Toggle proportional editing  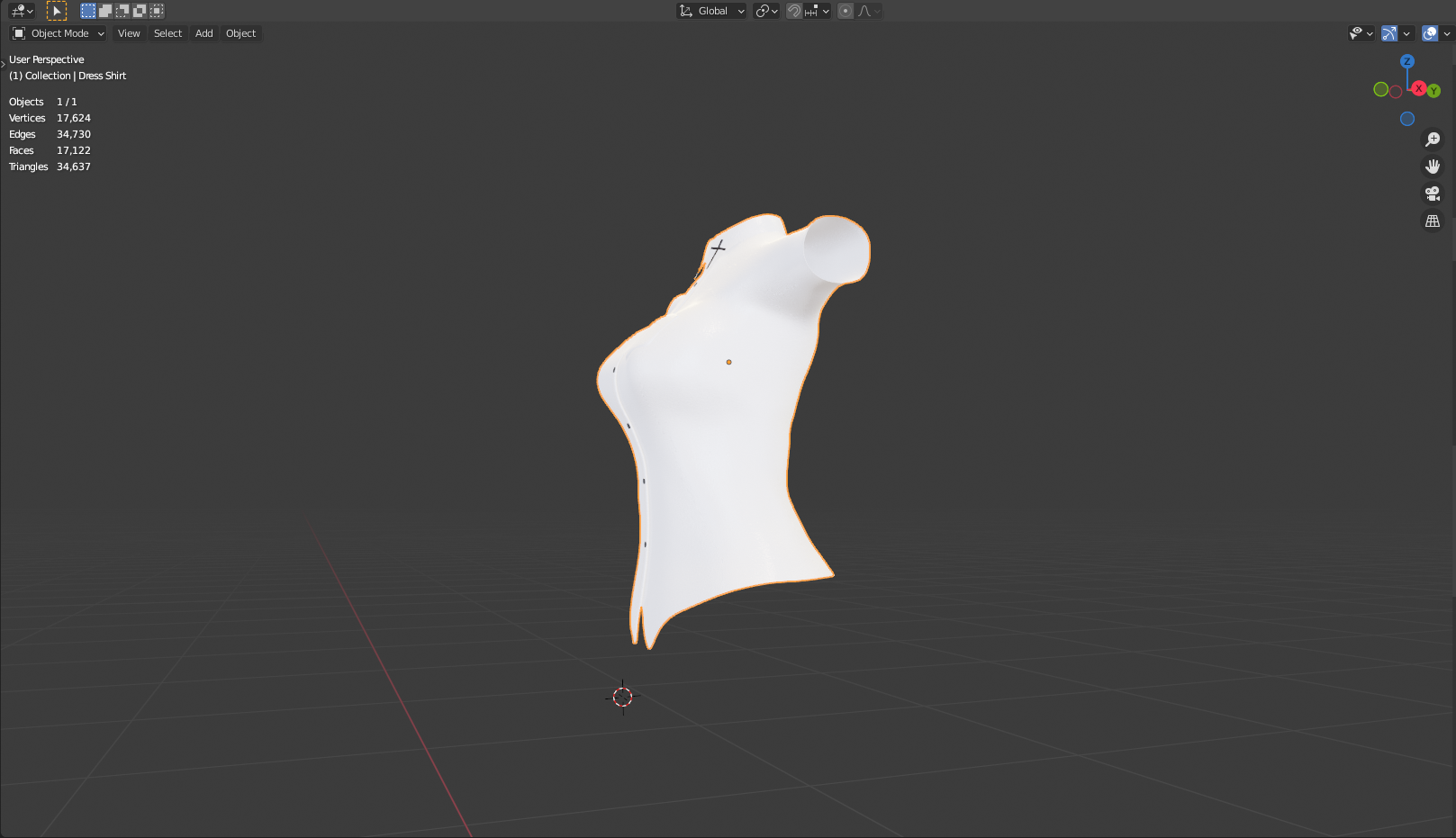[x=846, y=11]
